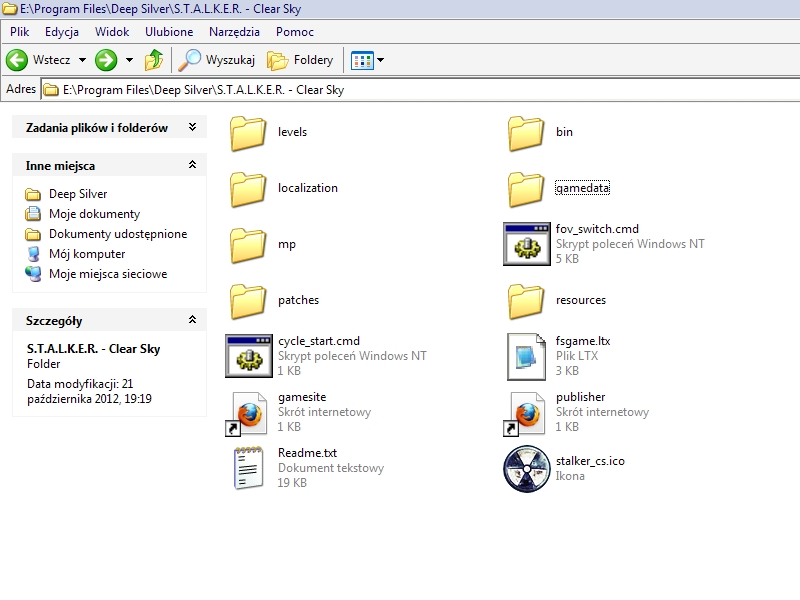The image size is (800, 600).
Task: Select the Readme.txt document icon
Action: tap(248, 468)
